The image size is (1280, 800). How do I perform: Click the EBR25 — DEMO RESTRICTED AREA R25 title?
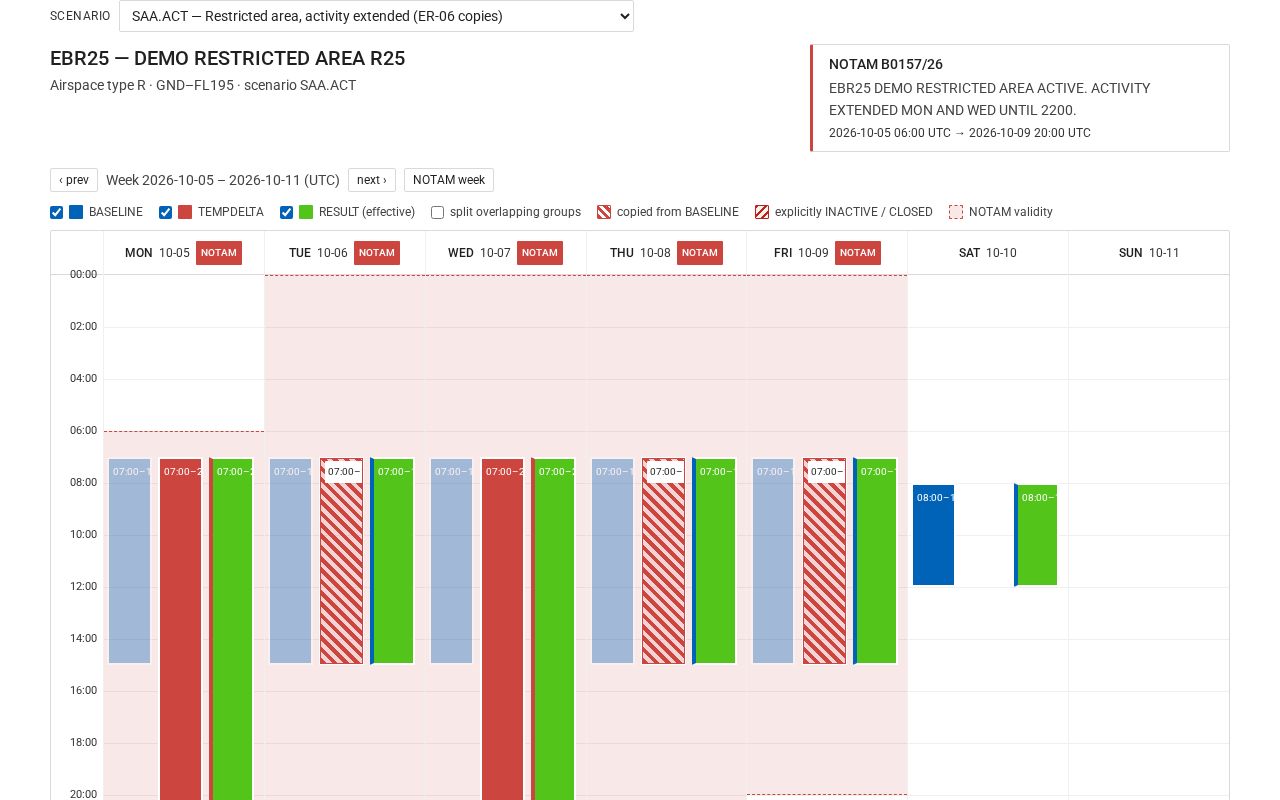[x=228, y=58]
